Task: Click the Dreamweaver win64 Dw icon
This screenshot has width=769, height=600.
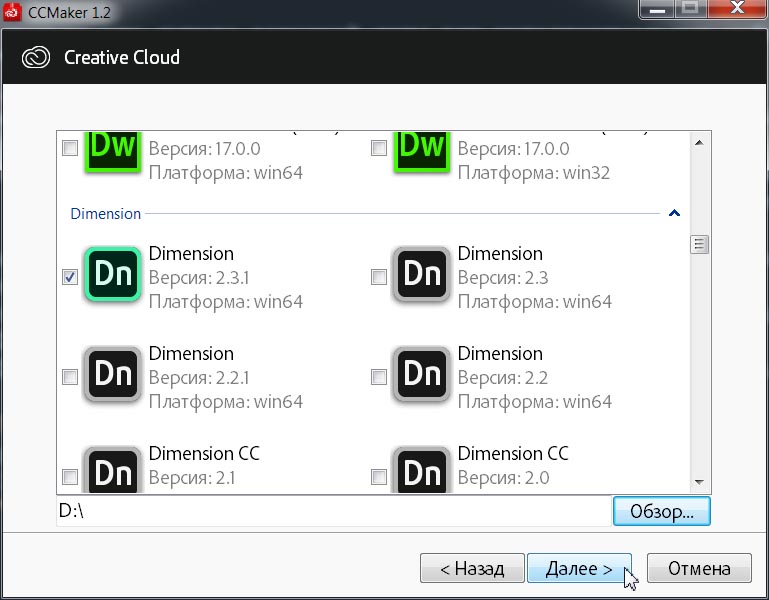Action: 113,152
